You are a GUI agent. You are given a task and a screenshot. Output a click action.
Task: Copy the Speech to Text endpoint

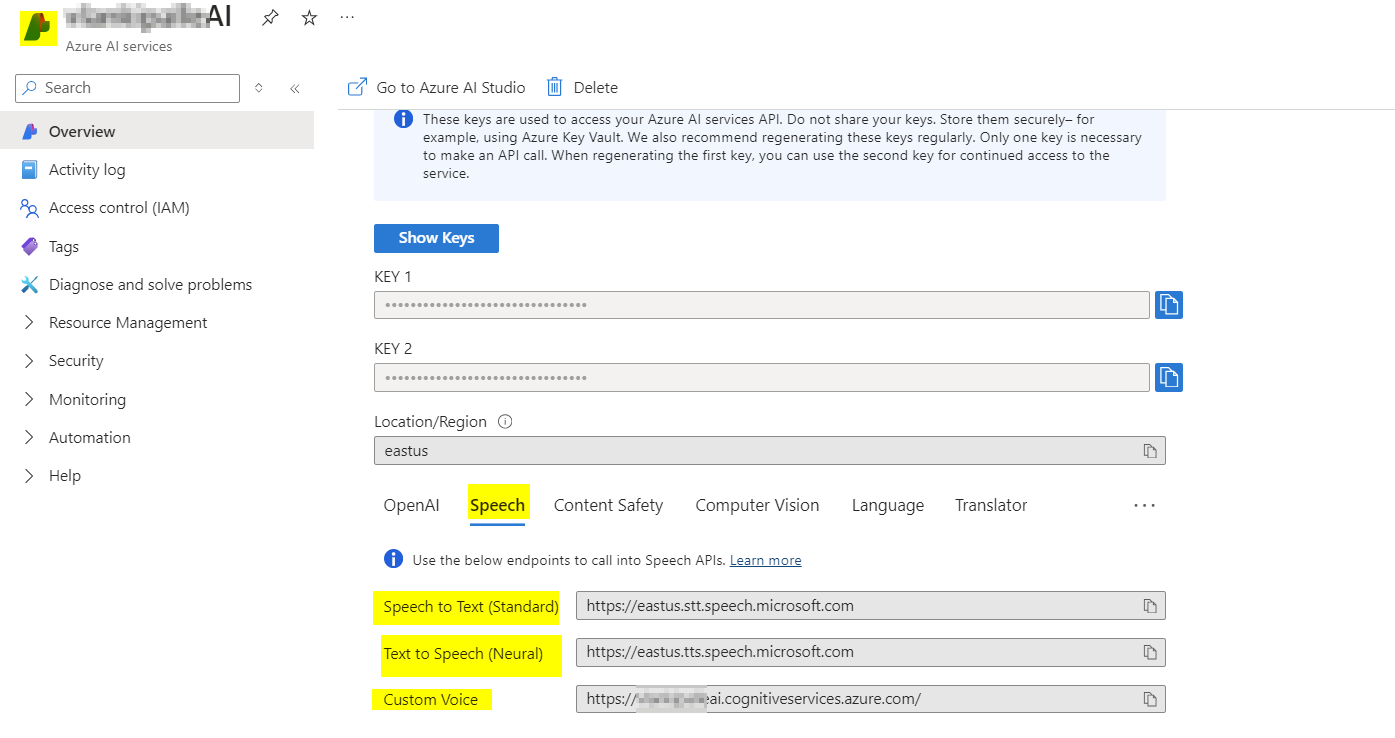click(x=1150, y=606)
